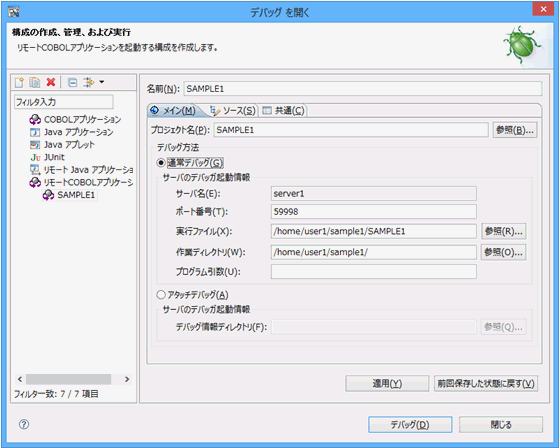Select アタッチデバッグ(A) radio button
Viewport: 560px width, 448px height.
click(161, 295)
